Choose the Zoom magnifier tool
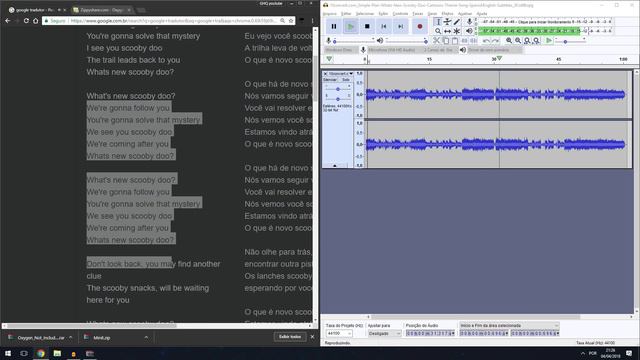Screen dimensions: 640x360 point(438,31)
